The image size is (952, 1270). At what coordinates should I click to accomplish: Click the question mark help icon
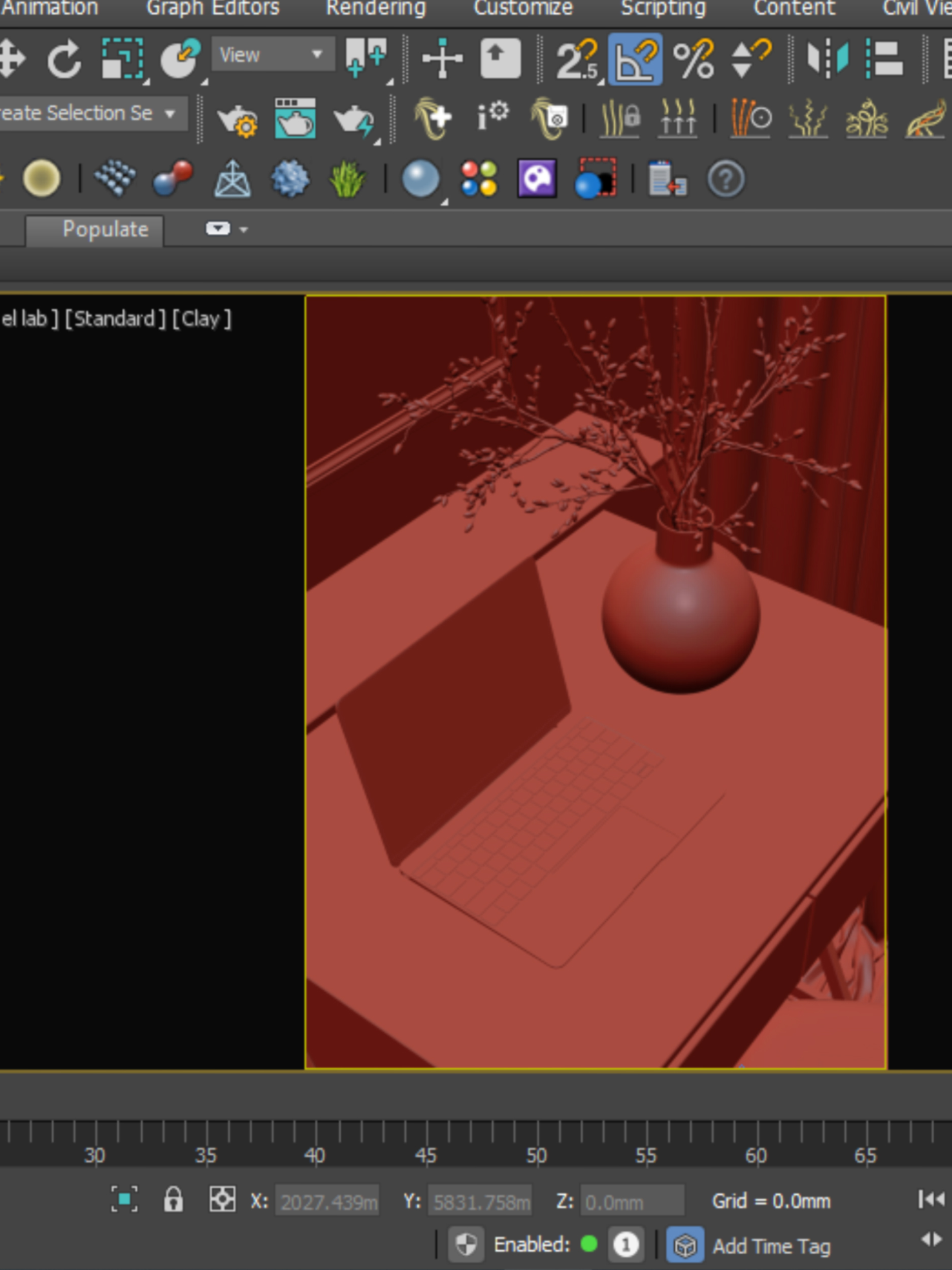click(726, 180)
